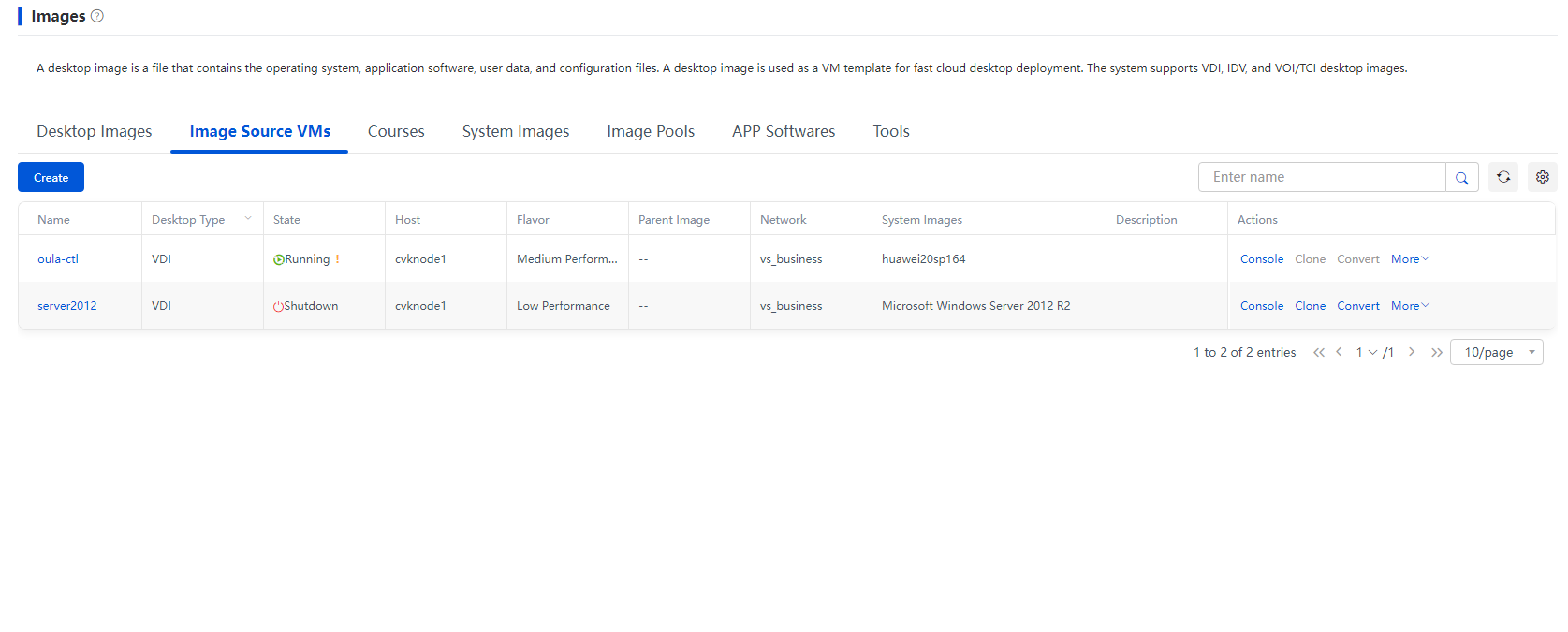This screenshot has width=1568, height=632.
Task: Switch to the Courses tab
Action: pos(396,131)
